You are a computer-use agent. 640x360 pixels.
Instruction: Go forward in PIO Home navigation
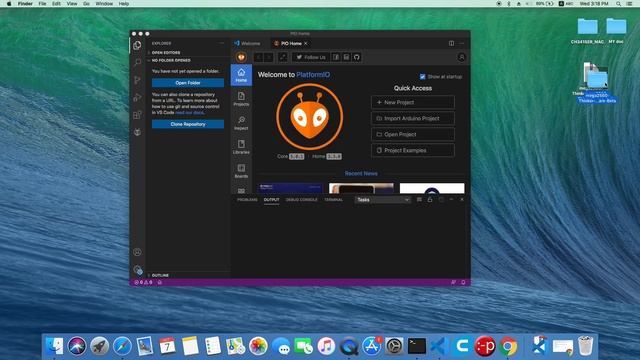pyautogui.click(x=269, y=57)
